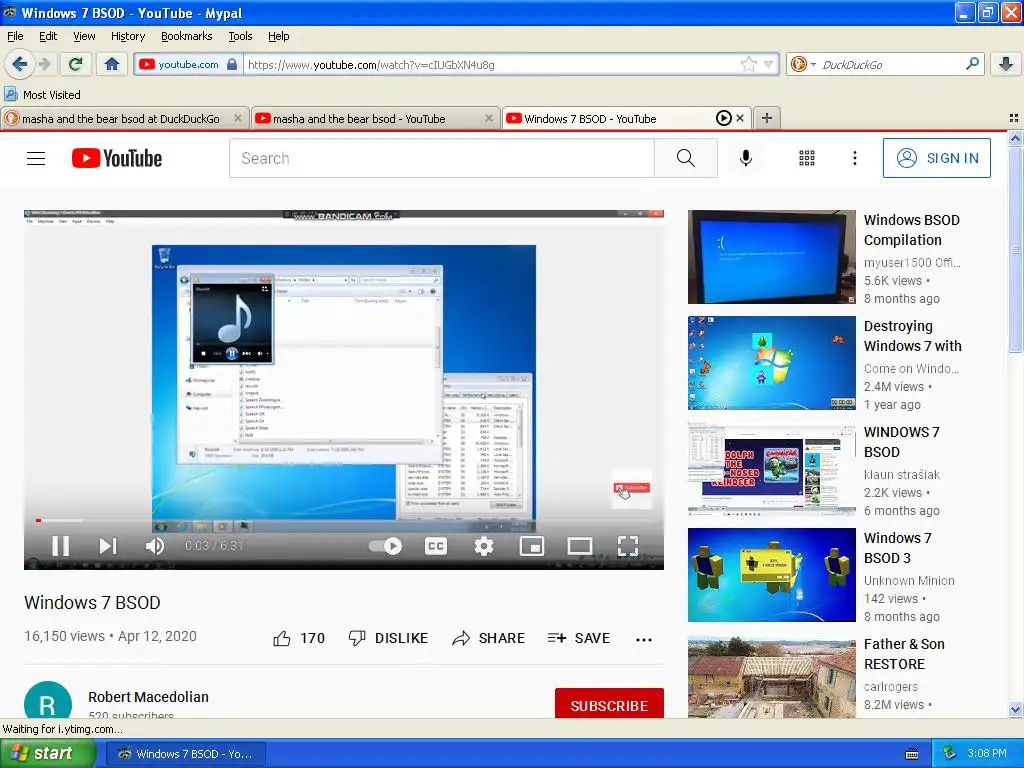1024x768 pixels.
Task: Click in the YouTube Search field
Action: pyautogui.click(x=441, y=158)
